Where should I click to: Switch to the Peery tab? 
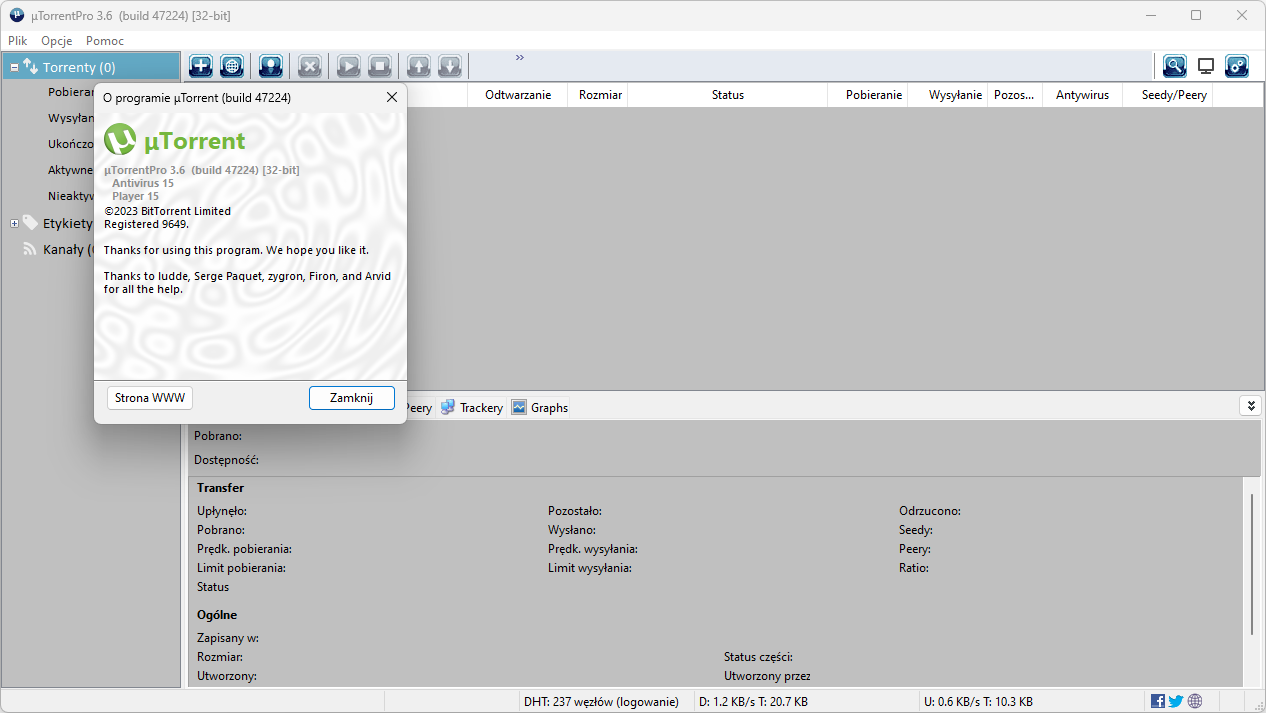(x=418, y=408)
